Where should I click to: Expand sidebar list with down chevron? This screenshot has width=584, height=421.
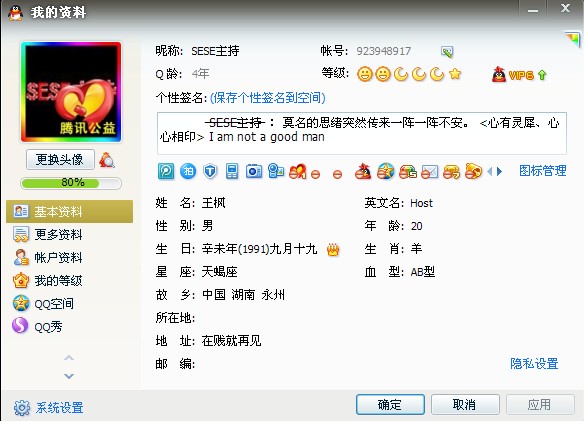click(x=69, y=376)
